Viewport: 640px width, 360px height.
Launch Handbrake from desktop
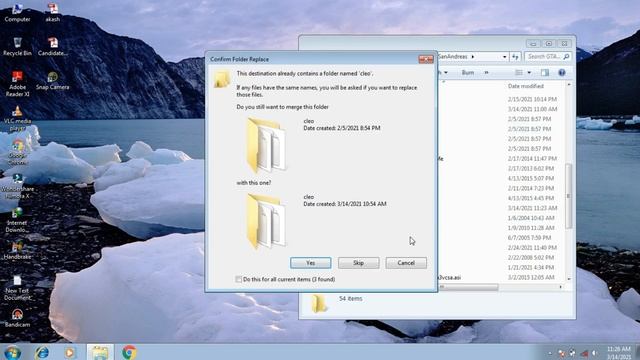17,250
